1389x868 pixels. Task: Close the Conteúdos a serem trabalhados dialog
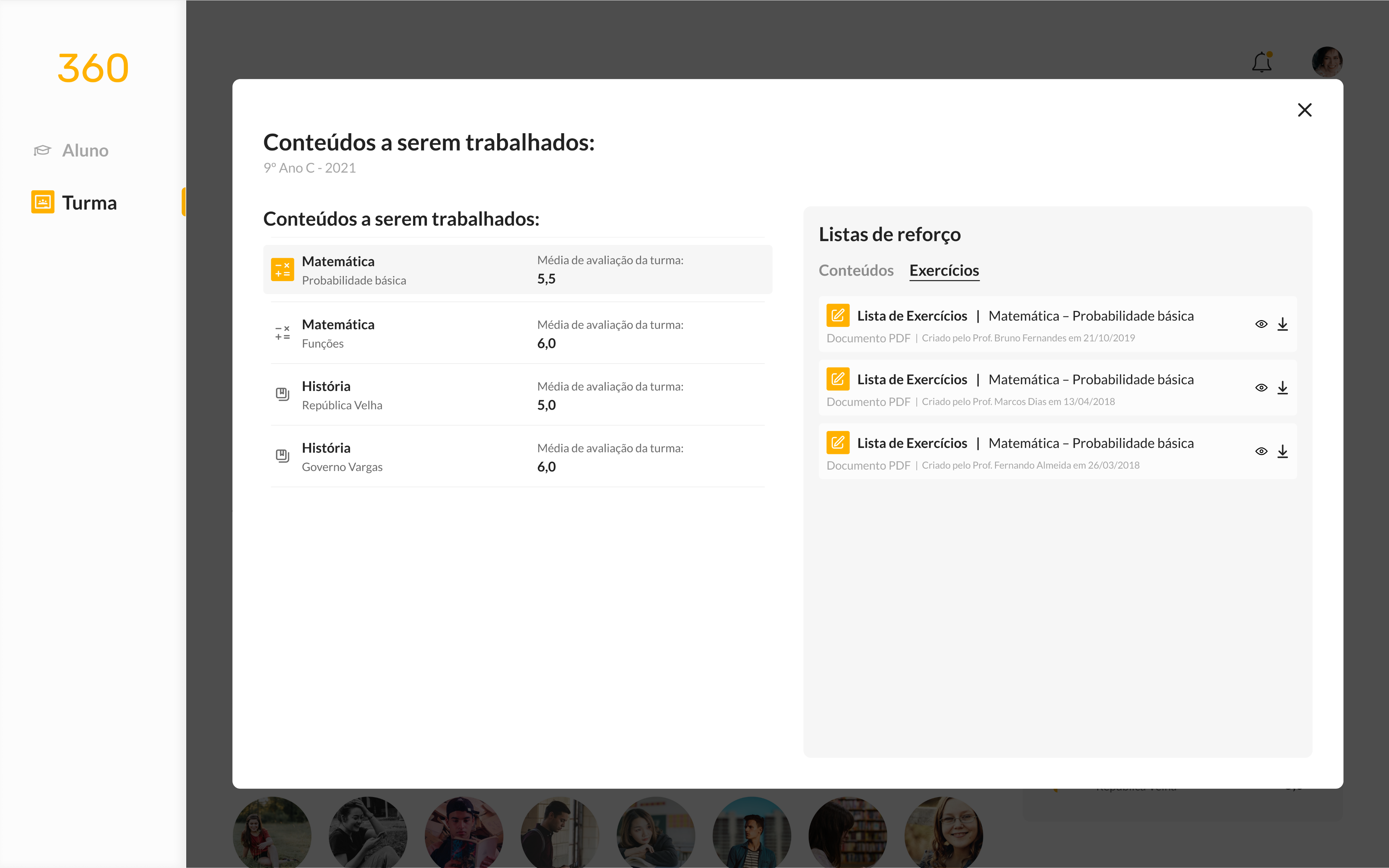[x=1305, y=110]
